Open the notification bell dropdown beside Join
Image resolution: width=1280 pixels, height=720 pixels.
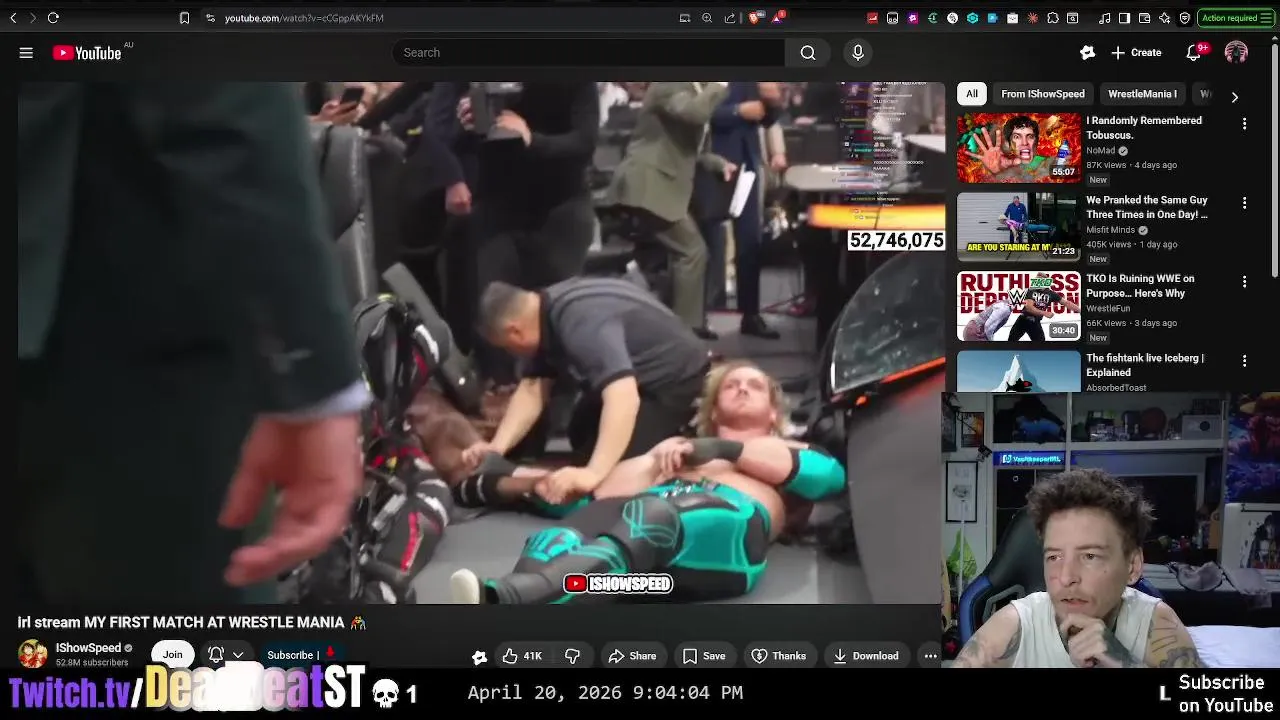coord(226,656)
